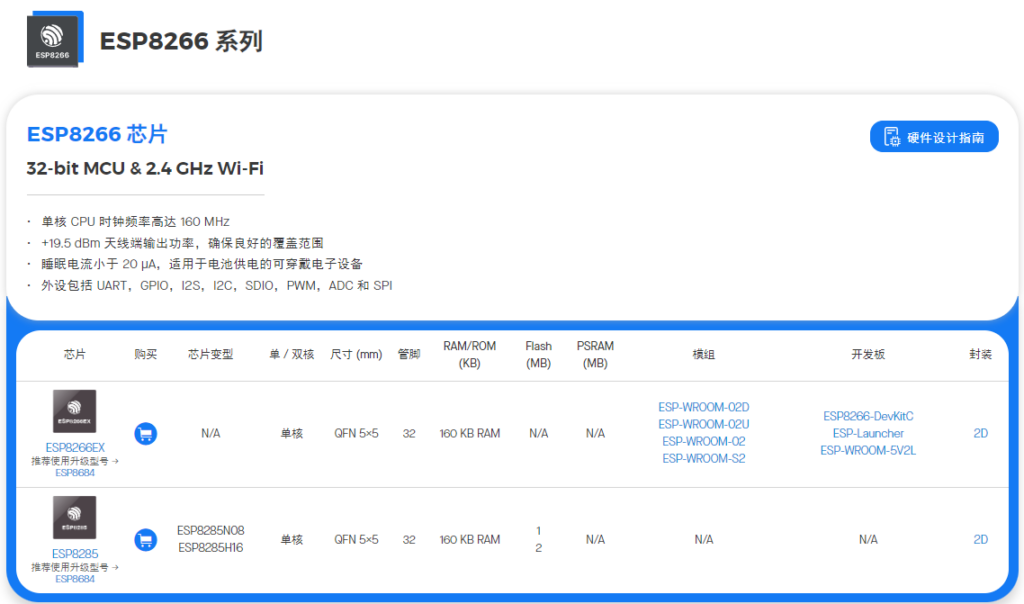1024x604 pixels.
Task: Click the ESP8266EX chip thumbnail image
Action: (74, 411)
